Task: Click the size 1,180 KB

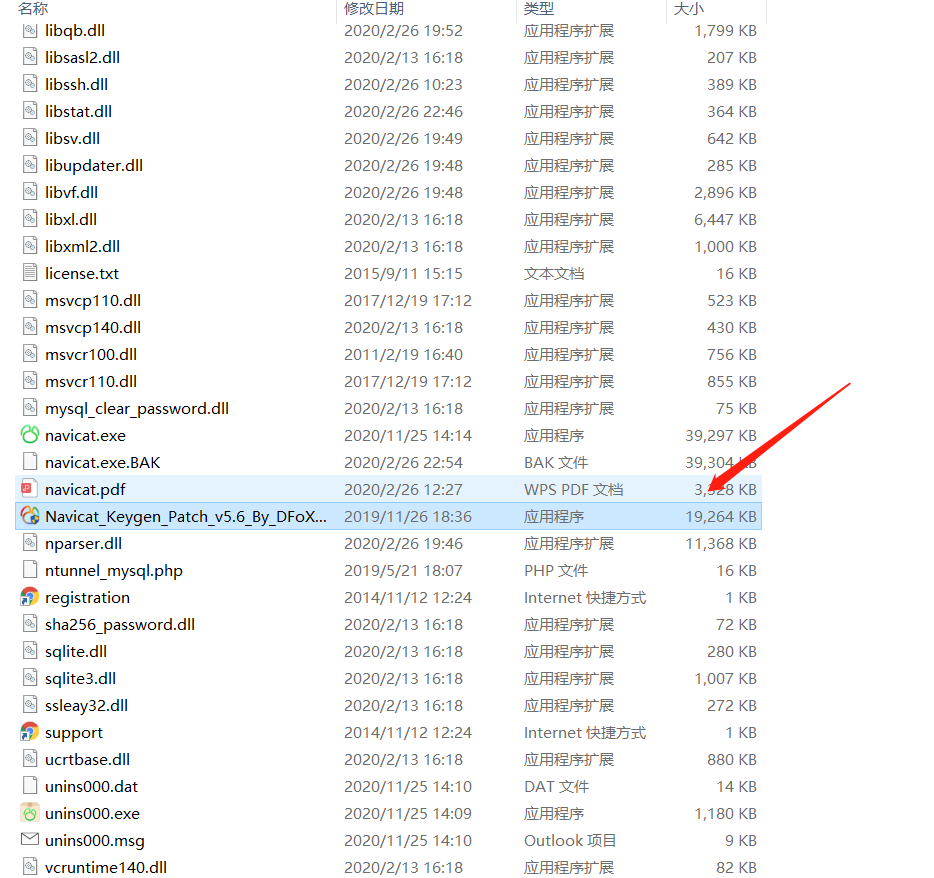Action: pyautogui.click(x=725, y=814)
